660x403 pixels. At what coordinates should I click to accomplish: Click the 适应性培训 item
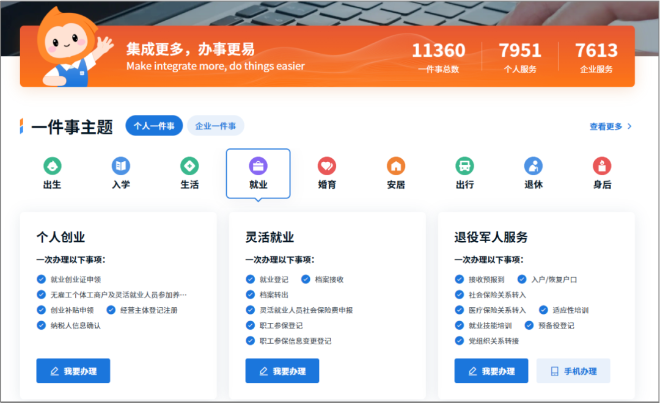(564, 310)
